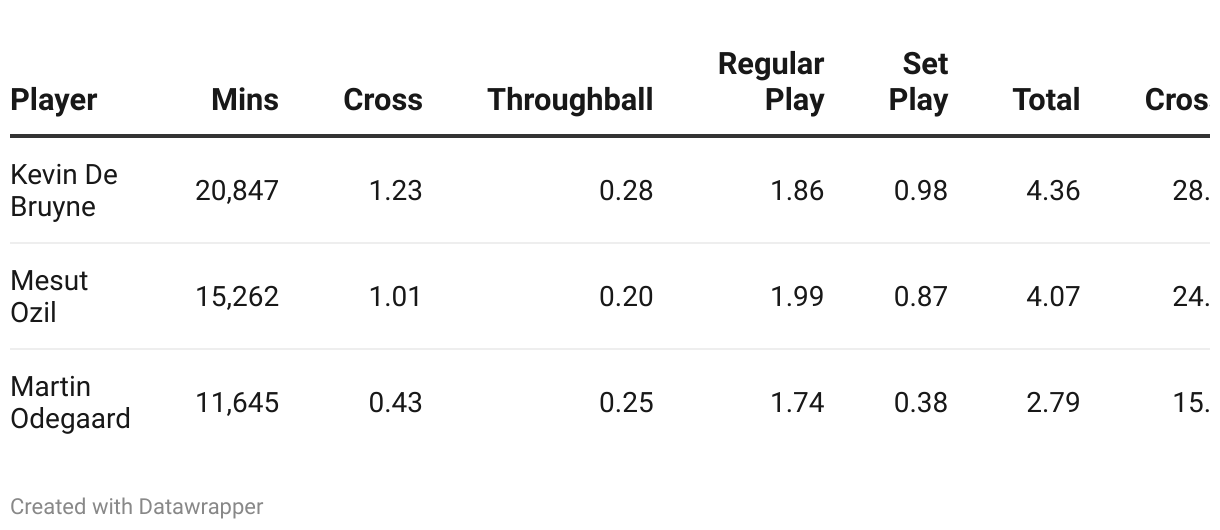This screenshot has width=1220, height=530.
Task: Sort by the Mins column header
Action: pyautogui.click(x=245, y=100)
